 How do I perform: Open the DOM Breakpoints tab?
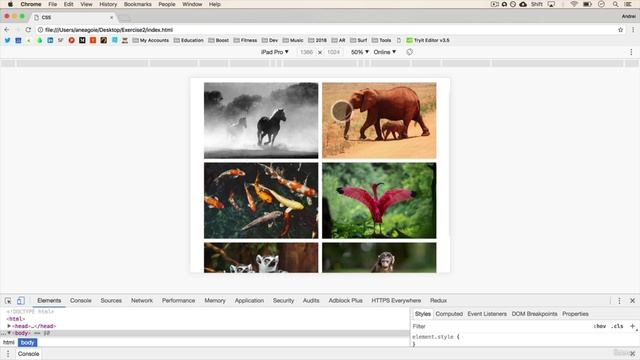click(x=534, y=314)
